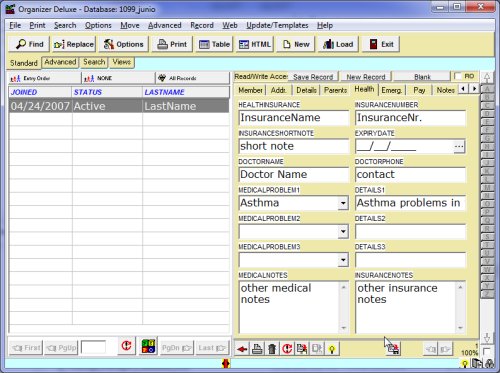Click the Load toolbar button

[338, 44]
